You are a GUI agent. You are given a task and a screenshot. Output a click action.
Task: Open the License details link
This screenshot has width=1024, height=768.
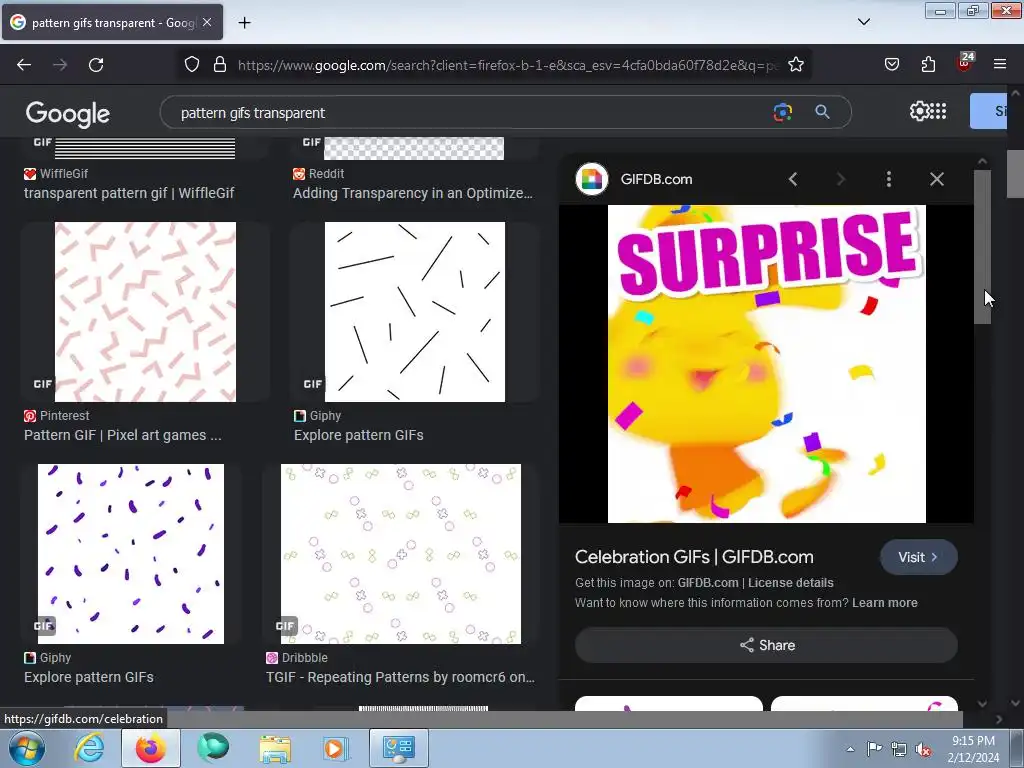coord(791,583)
